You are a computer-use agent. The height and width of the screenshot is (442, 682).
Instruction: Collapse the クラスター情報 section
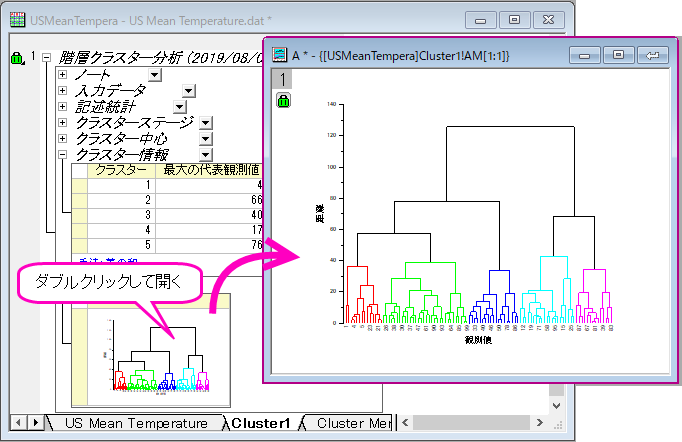[62, 154]
